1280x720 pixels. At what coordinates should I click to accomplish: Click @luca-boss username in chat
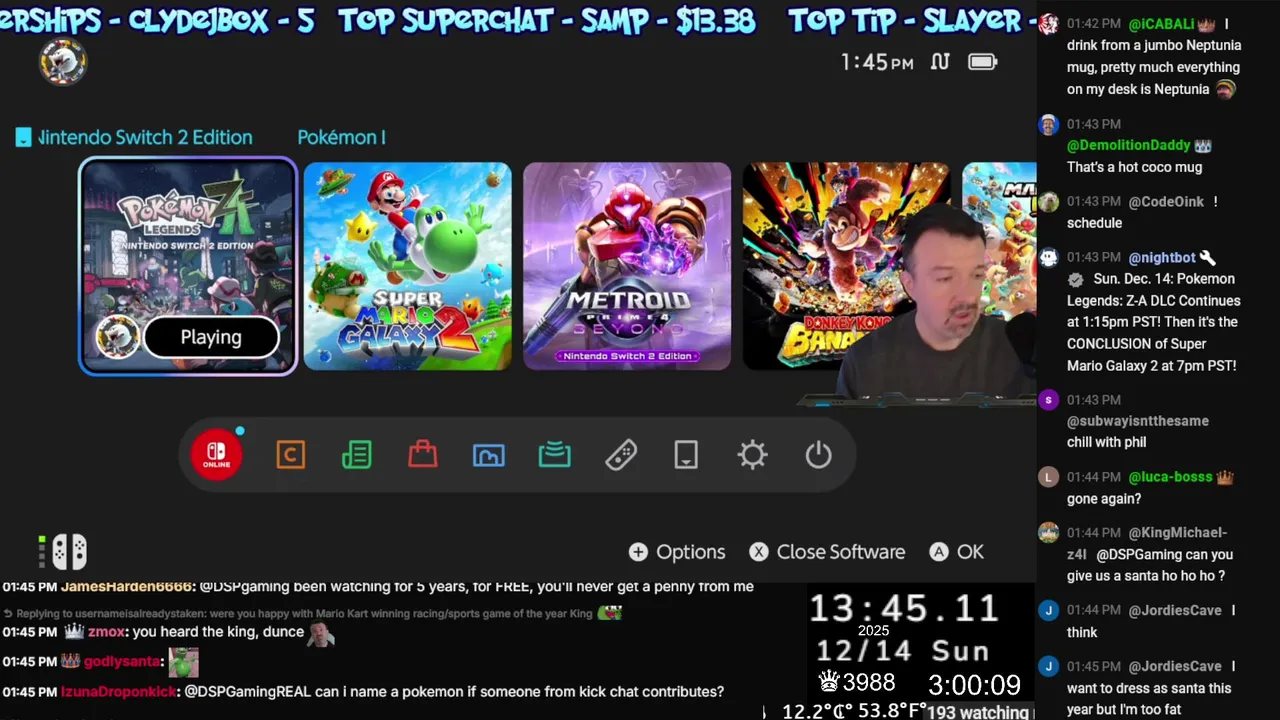click(x=1170, y=477)
